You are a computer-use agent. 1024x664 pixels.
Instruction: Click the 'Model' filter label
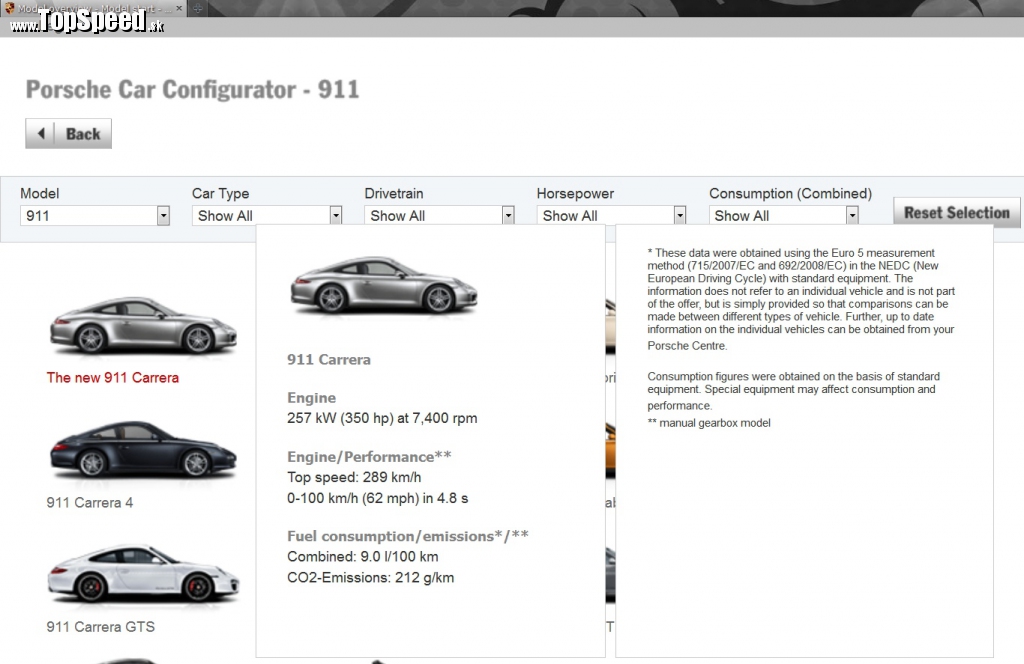pos(39,193)
